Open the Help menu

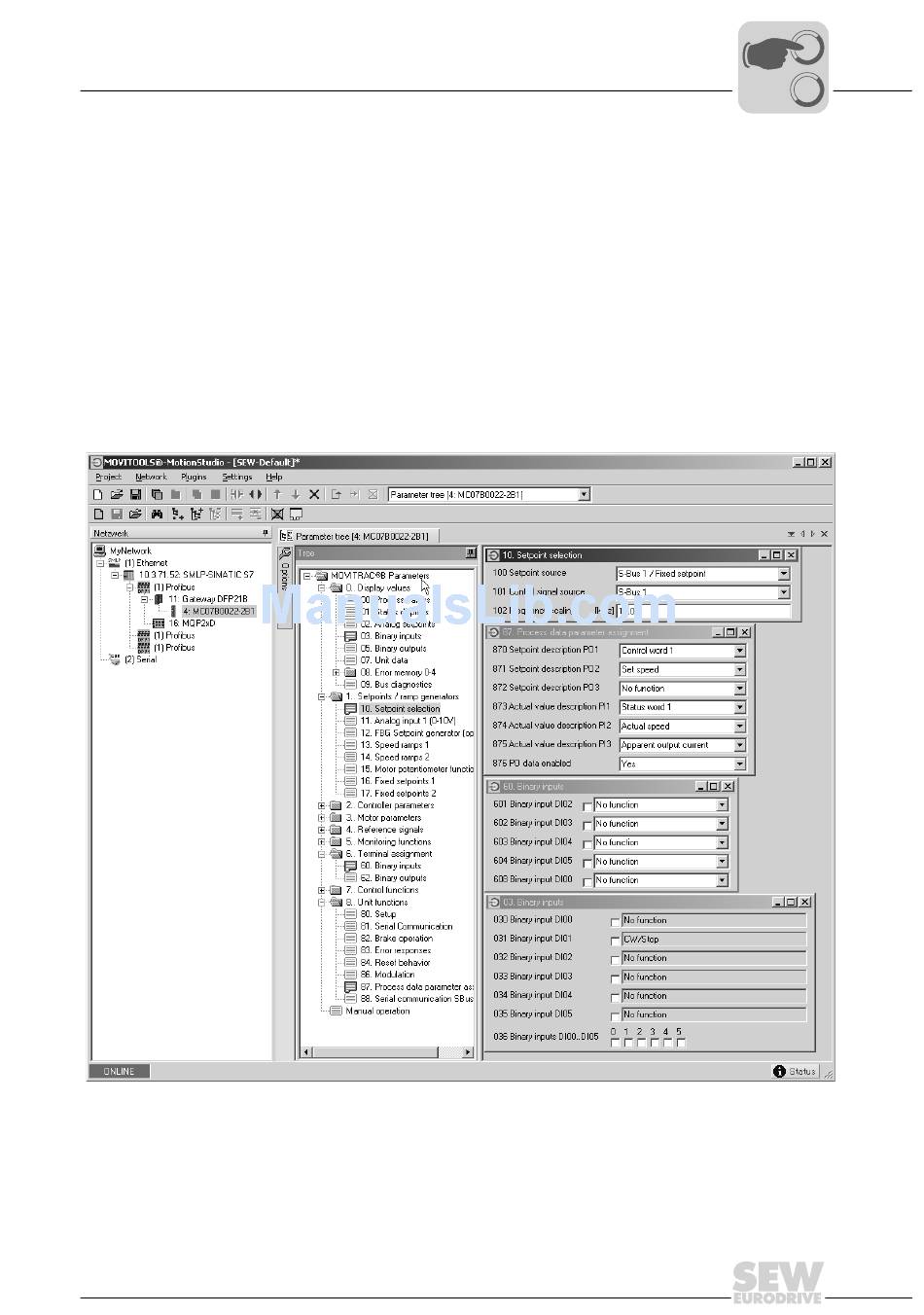pyautogui.click(x=274, y=477)
